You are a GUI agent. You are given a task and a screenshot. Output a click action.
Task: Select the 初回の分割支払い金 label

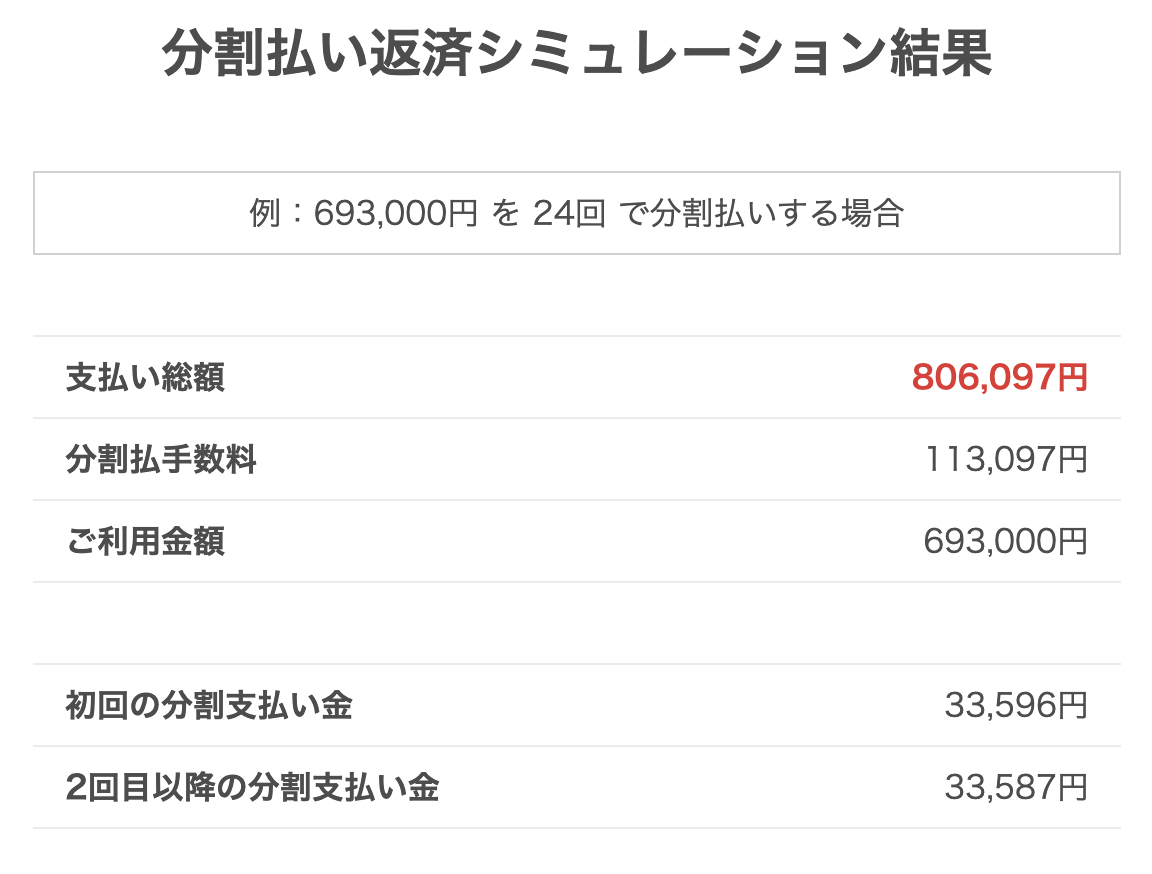point(209,705)
